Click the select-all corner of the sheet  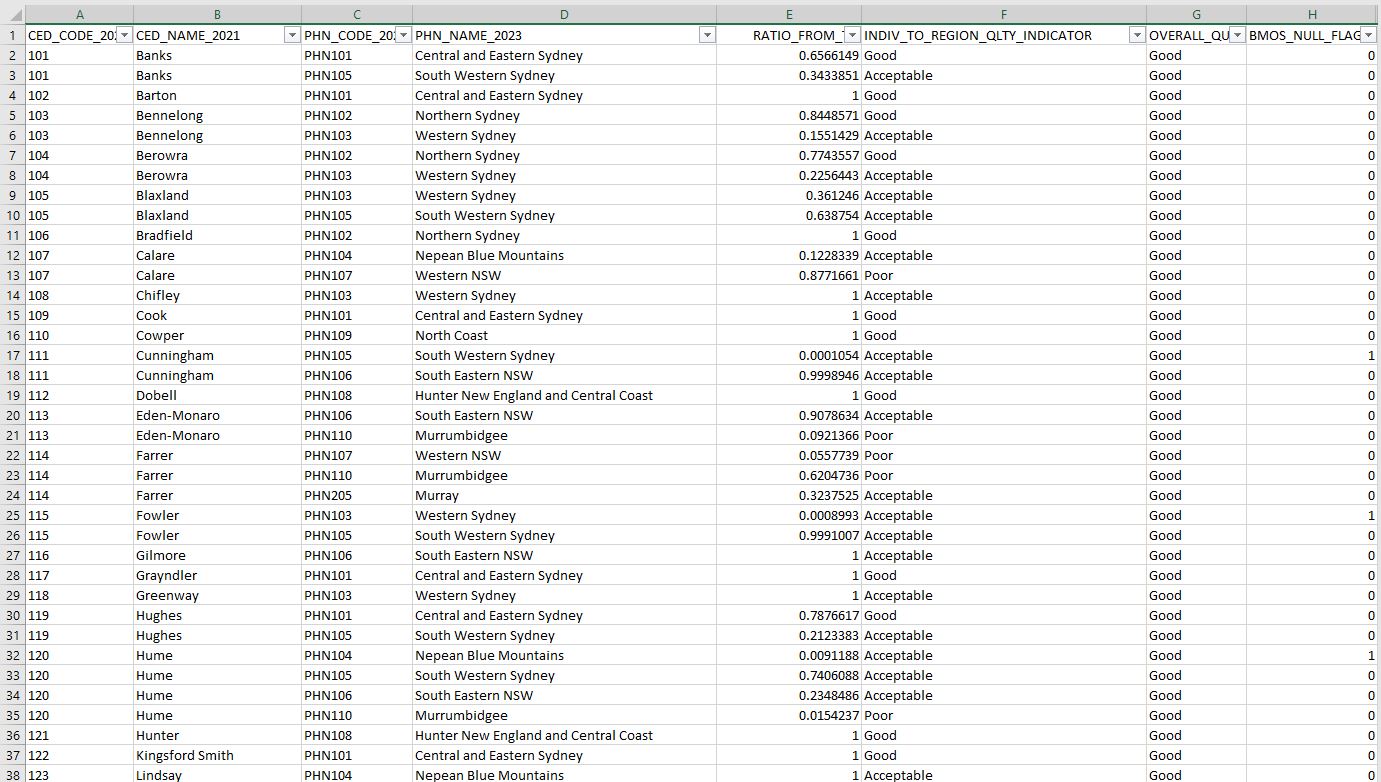pos(12,15)
